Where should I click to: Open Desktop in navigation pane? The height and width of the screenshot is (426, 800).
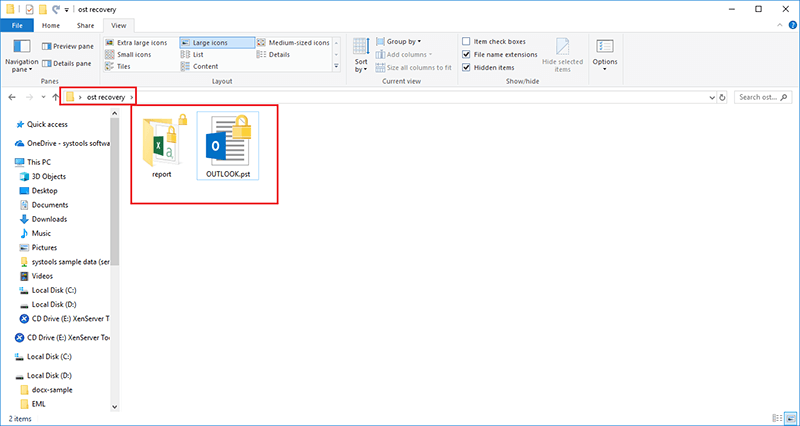pyautogui.click(x=38, y=191)
